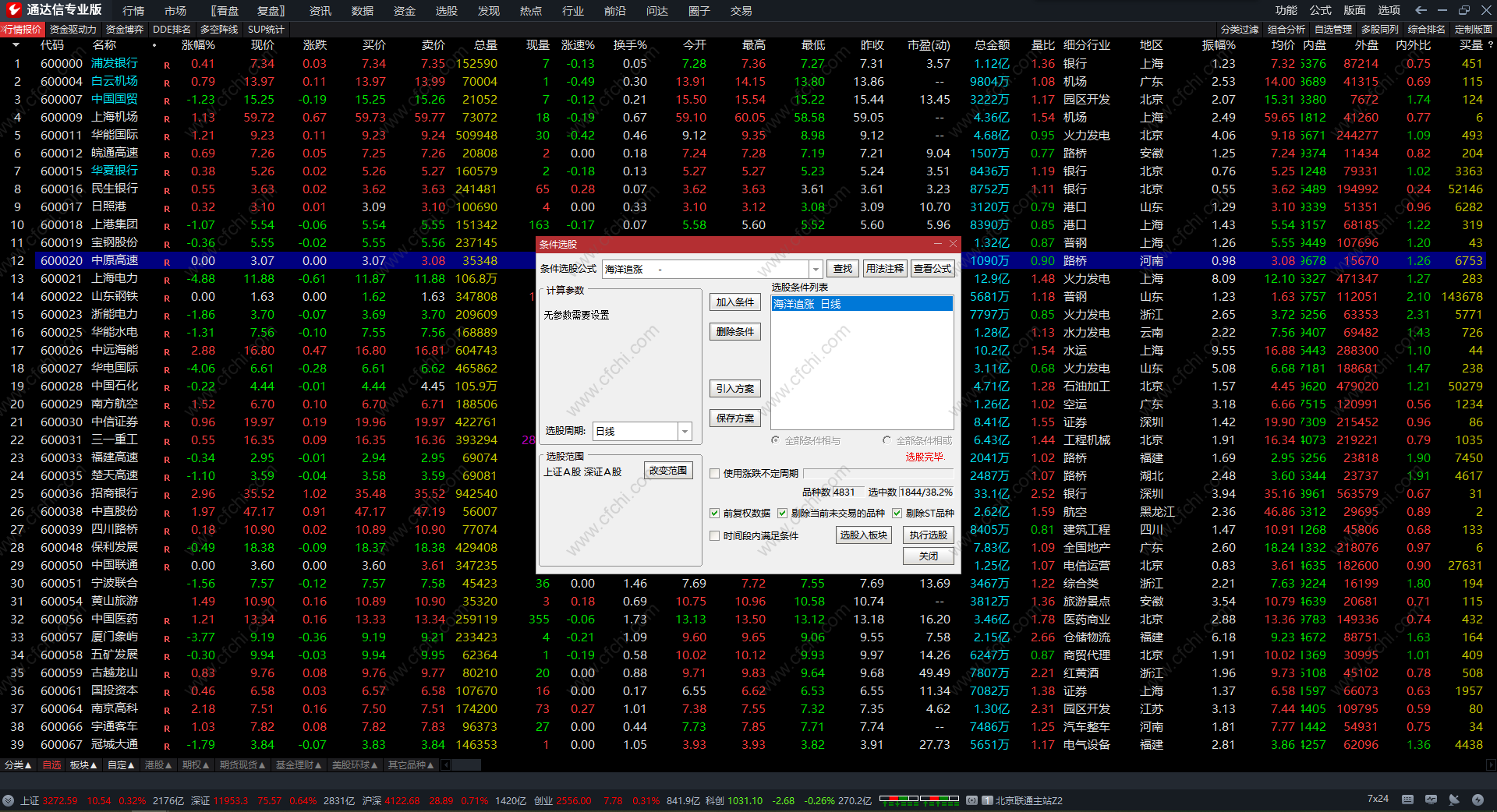Open the 选股周期 日线 dropdown
1497x812 pixels.
pos(685,431)
